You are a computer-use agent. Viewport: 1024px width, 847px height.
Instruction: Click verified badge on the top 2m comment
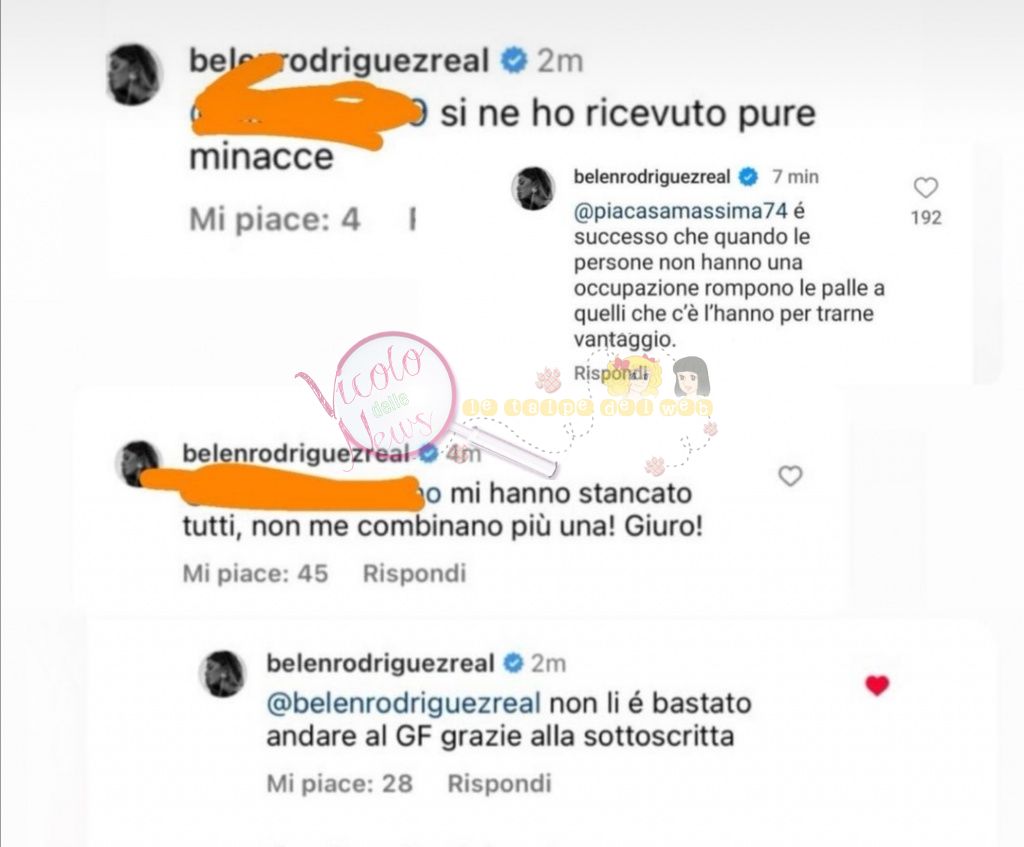(x=514, y=61)
